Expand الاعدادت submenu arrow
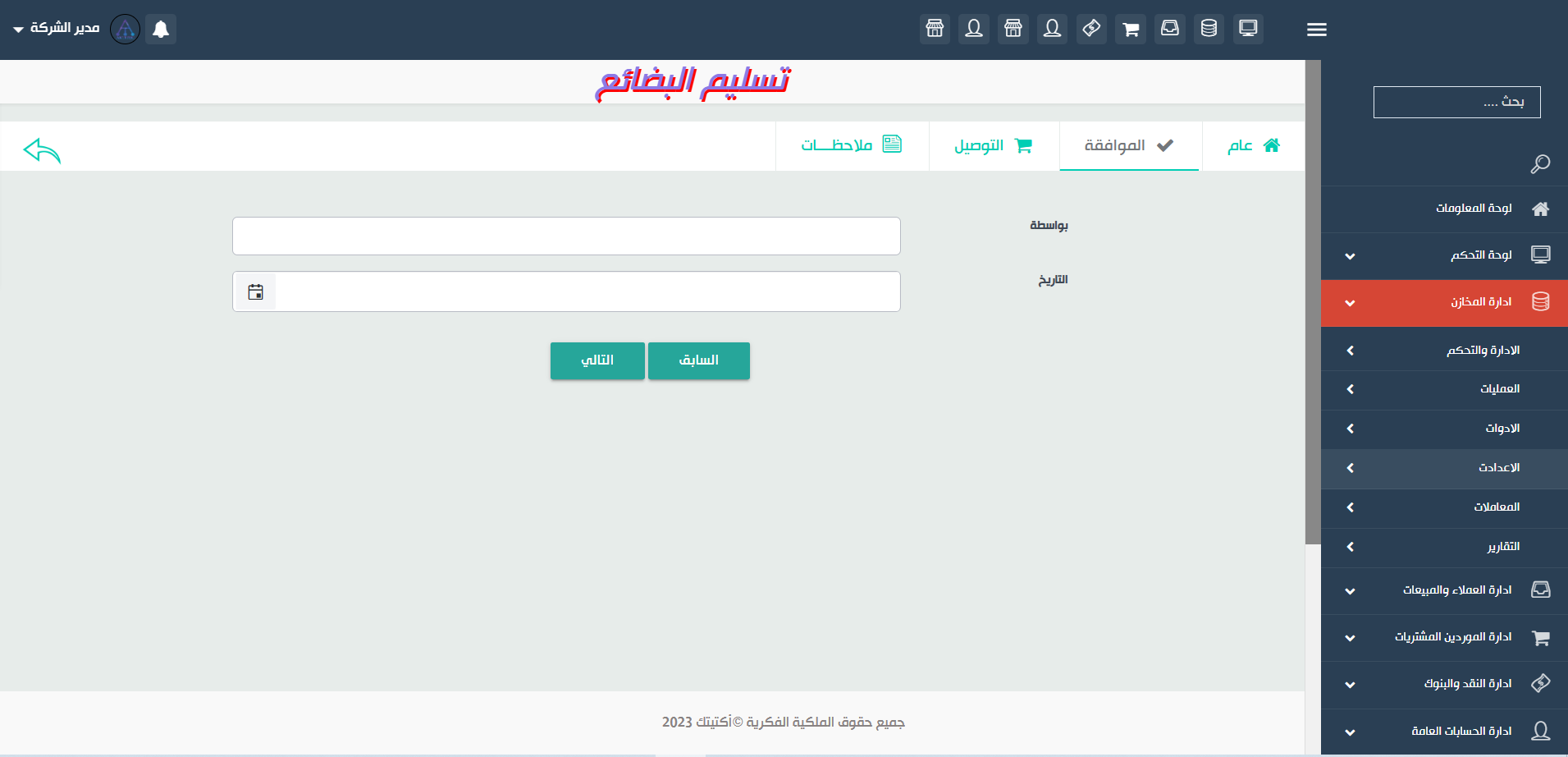Viewport: 1568px width, 757px height. [x=1350, y=468]
